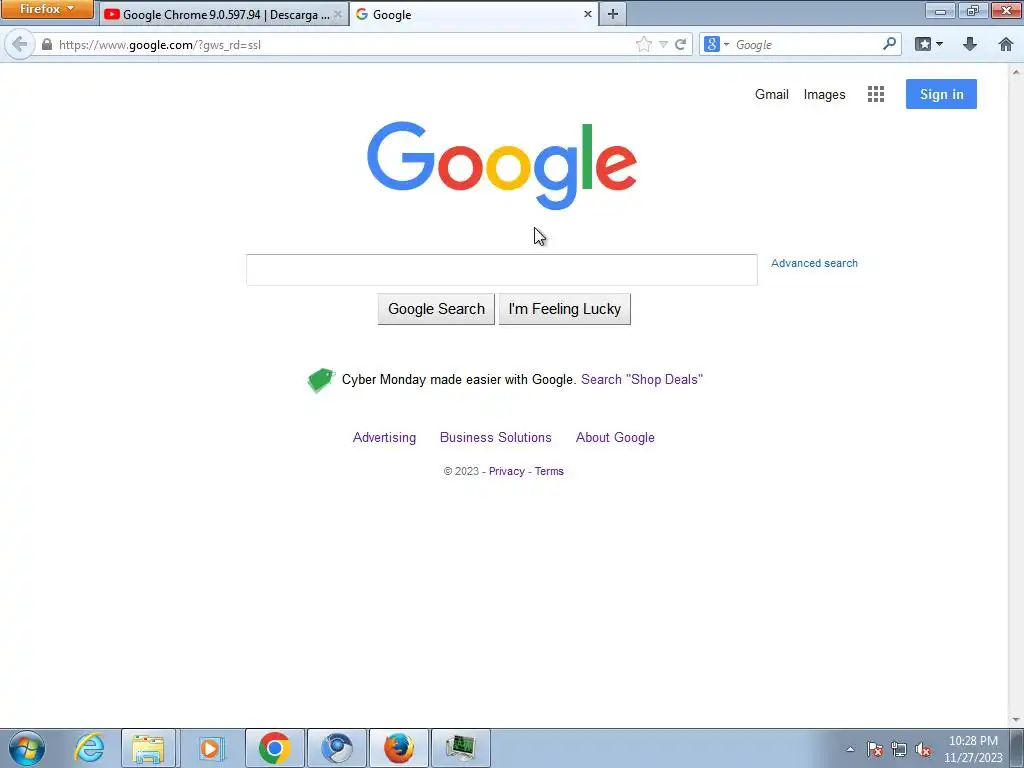Screen dimensions: 1024x768
Task: Click the network tray icon
Action: (x=899, y=750)
